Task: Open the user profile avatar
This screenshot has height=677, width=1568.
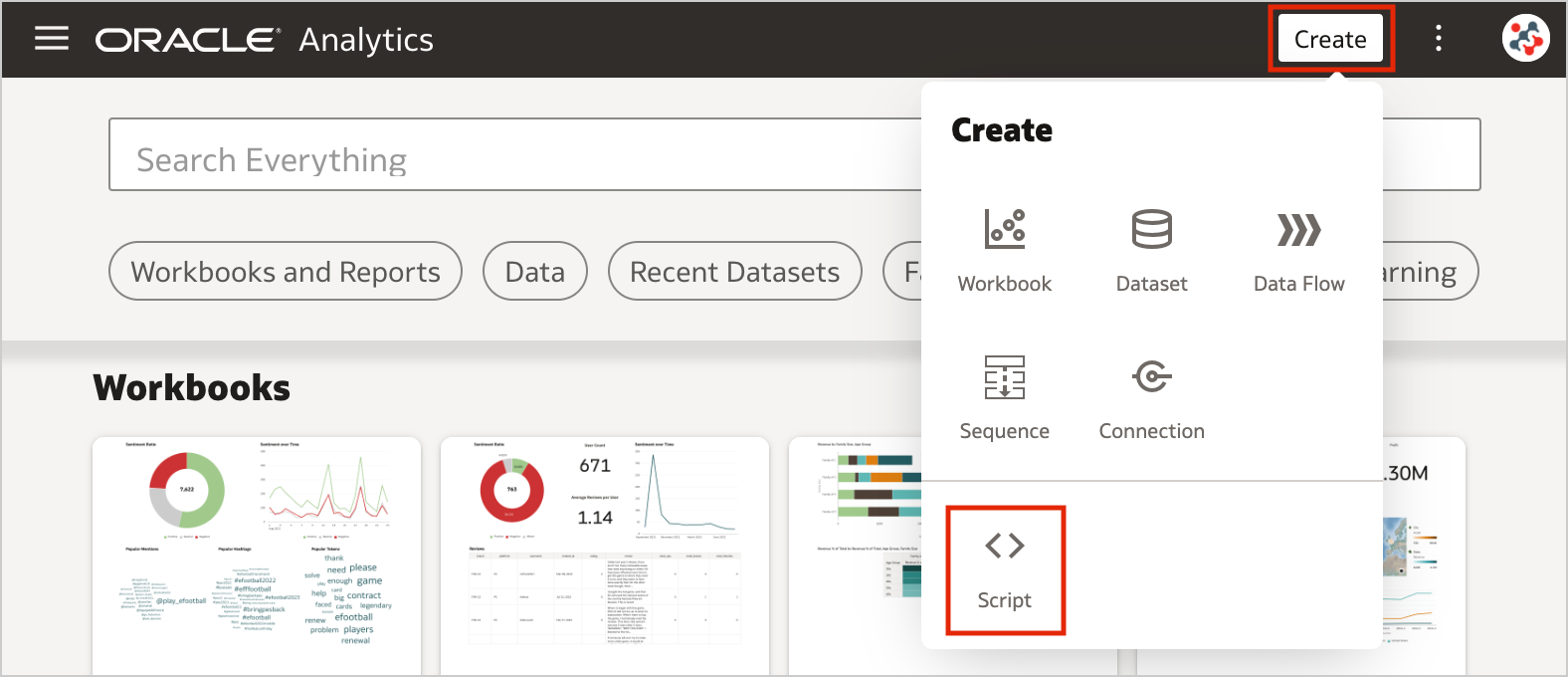Action: (1525, 39)
